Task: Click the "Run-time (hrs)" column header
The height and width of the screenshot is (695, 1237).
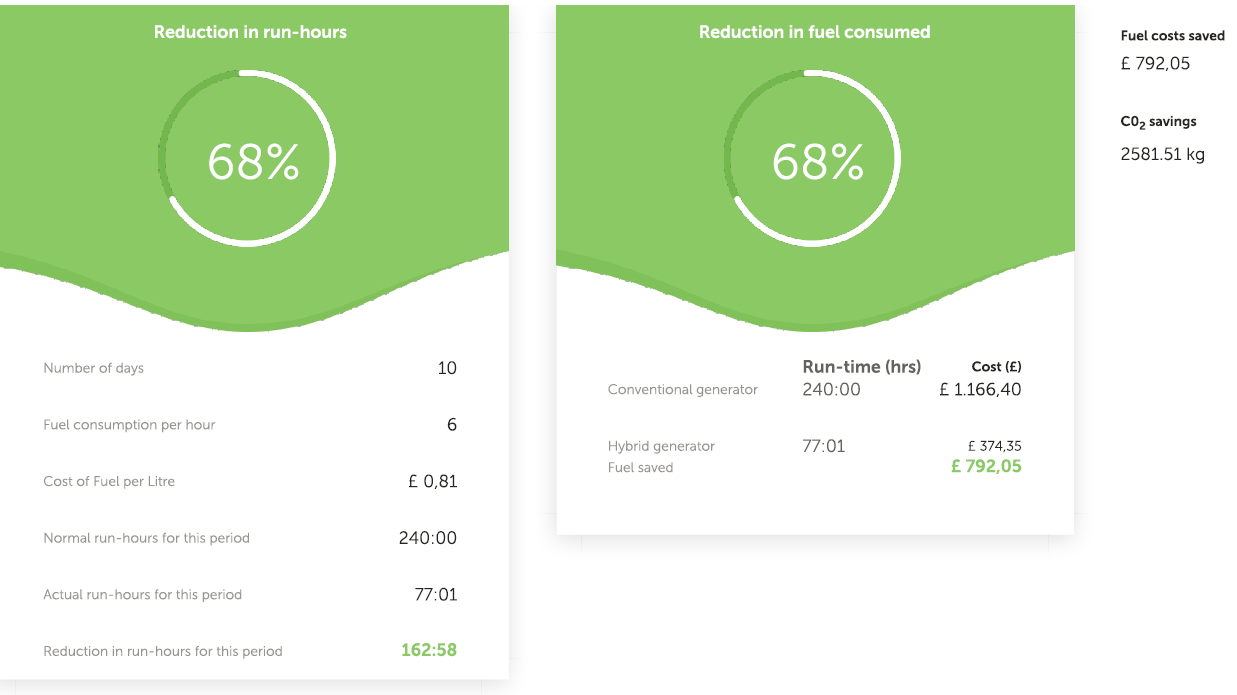Action: [x=862, y=366]
